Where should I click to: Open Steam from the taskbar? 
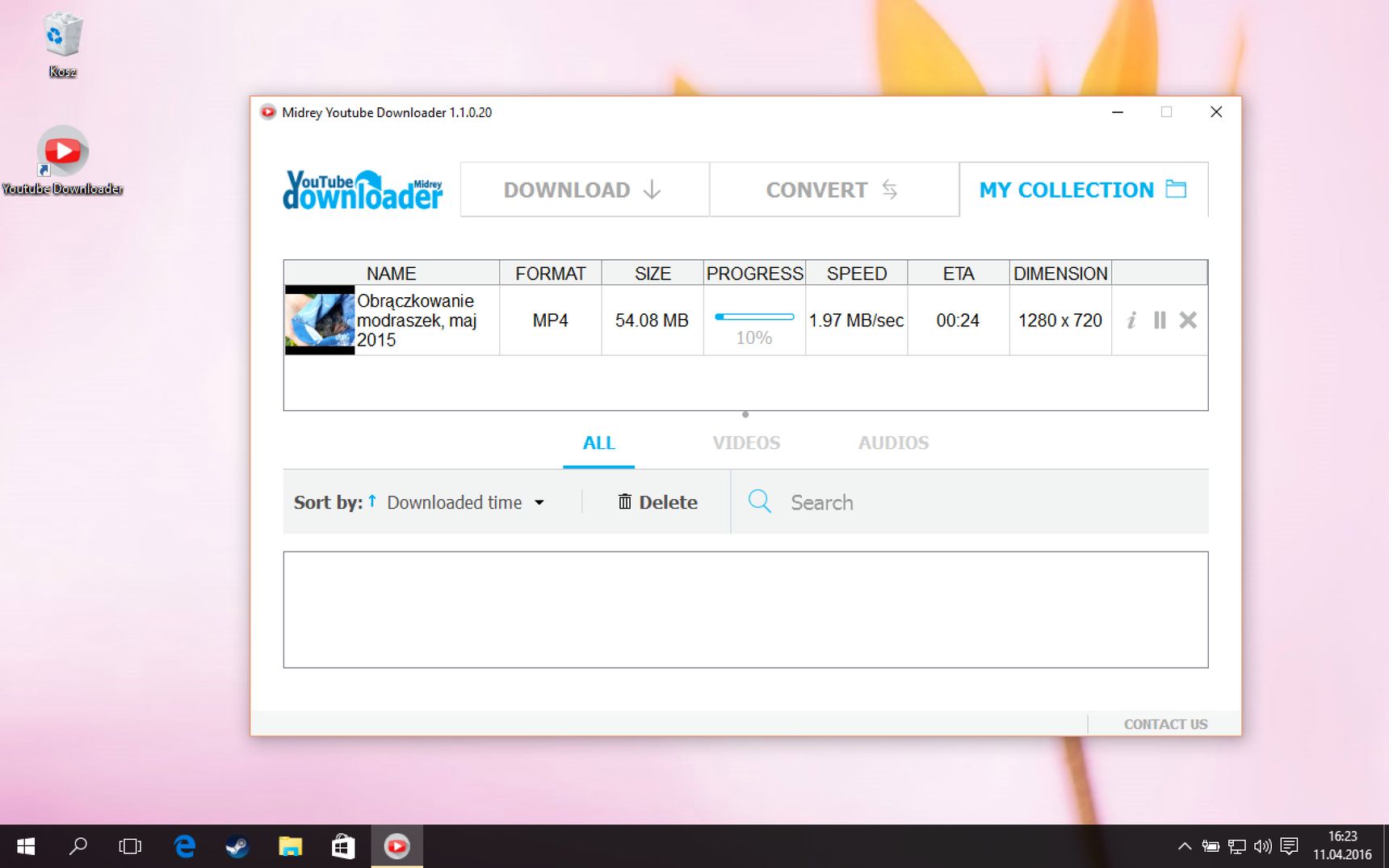(x=237, y=846)
